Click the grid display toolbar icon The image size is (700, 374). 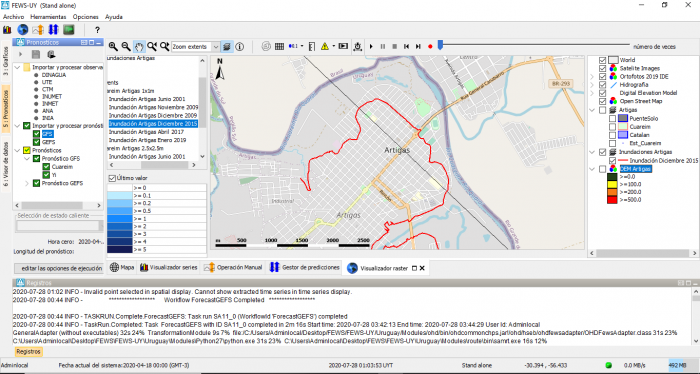coord(279,46)
